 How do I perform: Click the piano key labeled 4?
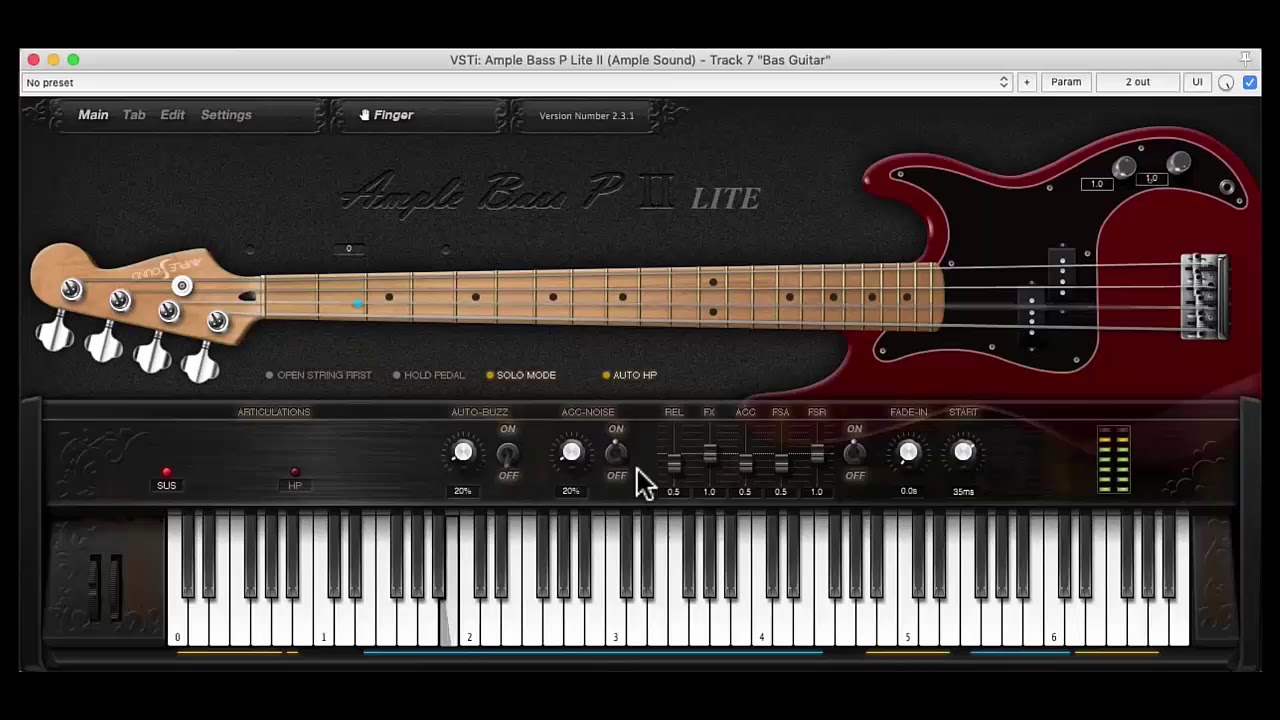coord(762,621)
